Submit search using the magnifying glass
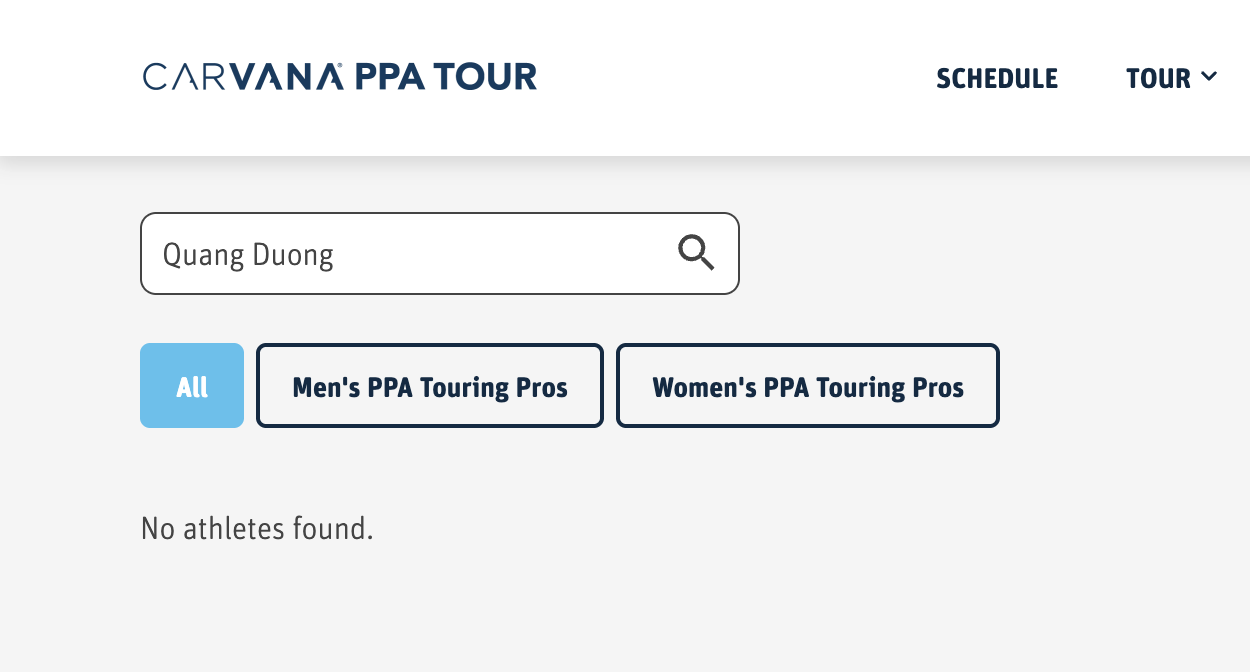Viewport: 1250px width, 672px height. [x=696, y=253]
